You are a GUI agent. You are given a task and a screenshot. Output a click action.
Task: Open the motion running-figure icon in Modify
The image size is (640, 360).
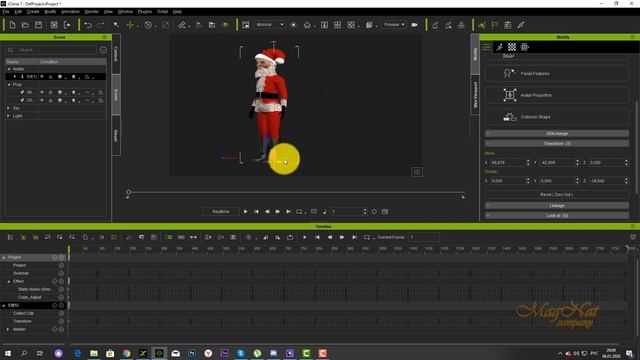pos(500,47)
